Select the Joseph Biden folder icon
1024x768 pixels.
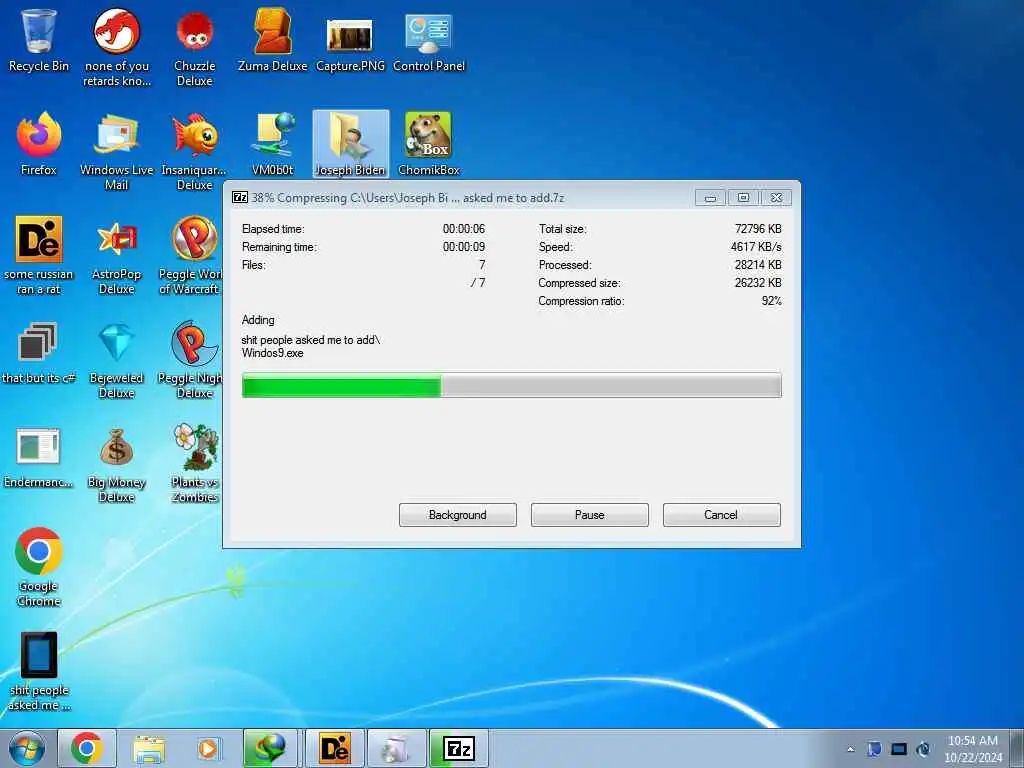350,144
